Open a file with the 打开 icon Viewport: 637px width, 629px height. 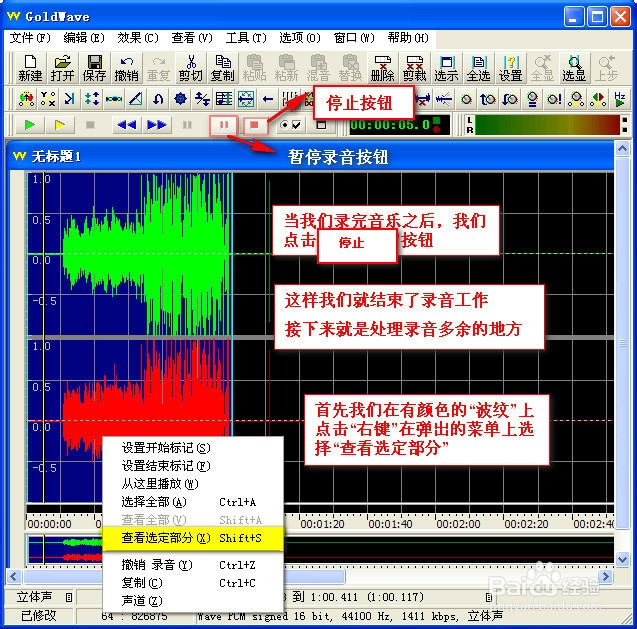coord(62,68)
